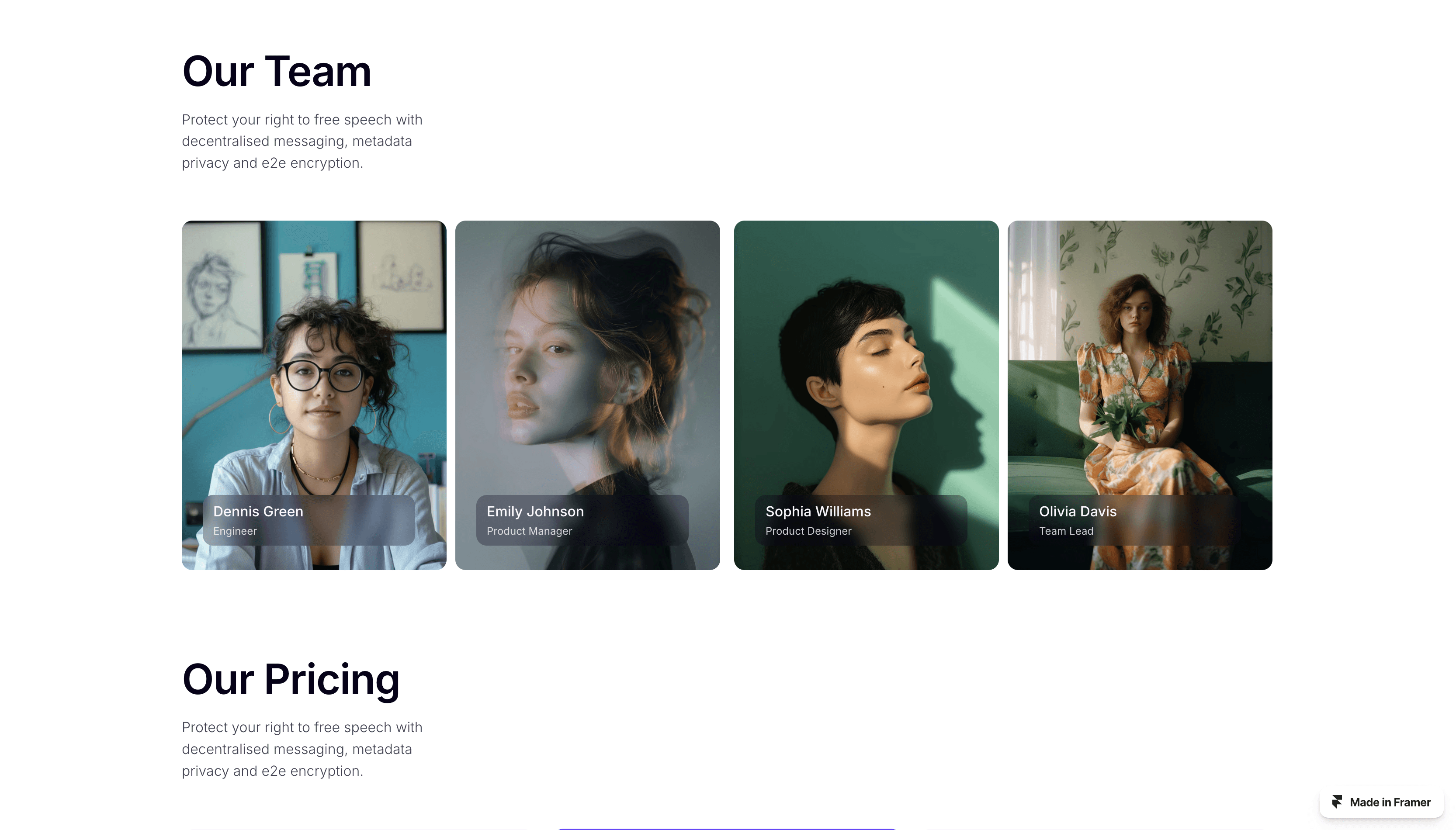Click the purple pricing card top edge
The width and height of the screenshot is (1456, 830).
coord(728,828)
